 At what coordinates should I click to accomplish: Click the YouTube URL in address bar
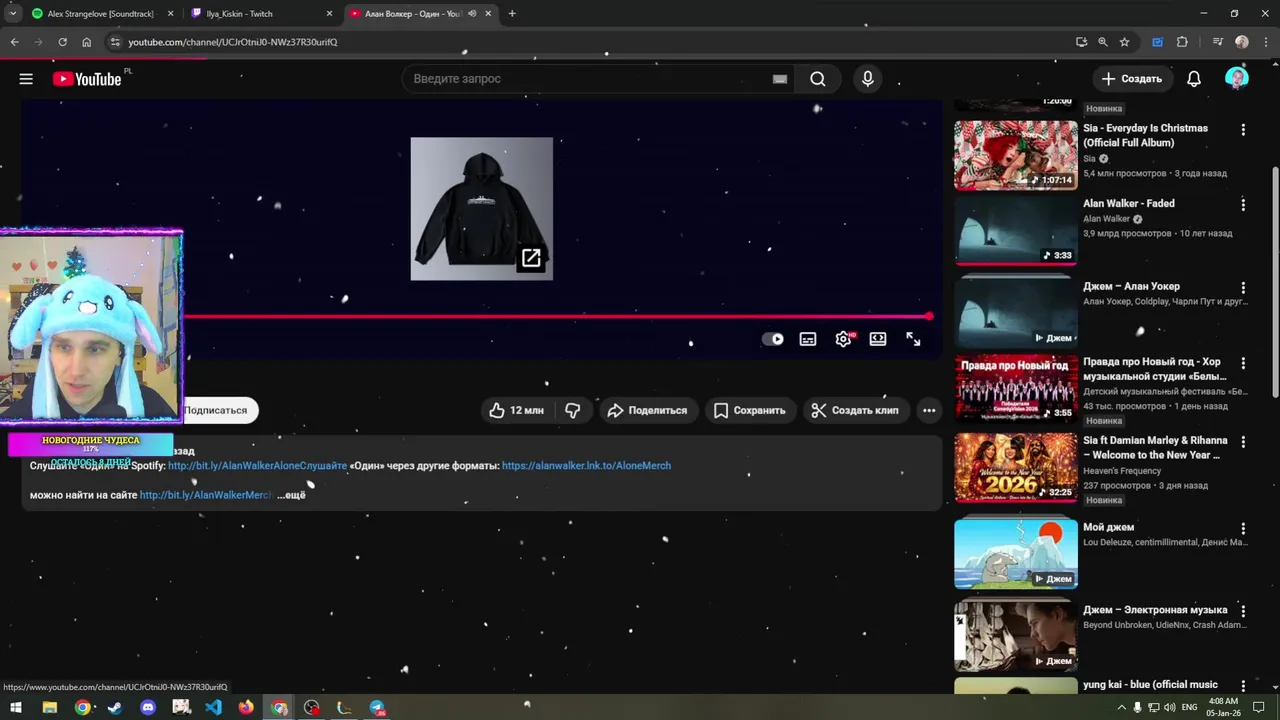pyautogui.click(x=232, y=42)
